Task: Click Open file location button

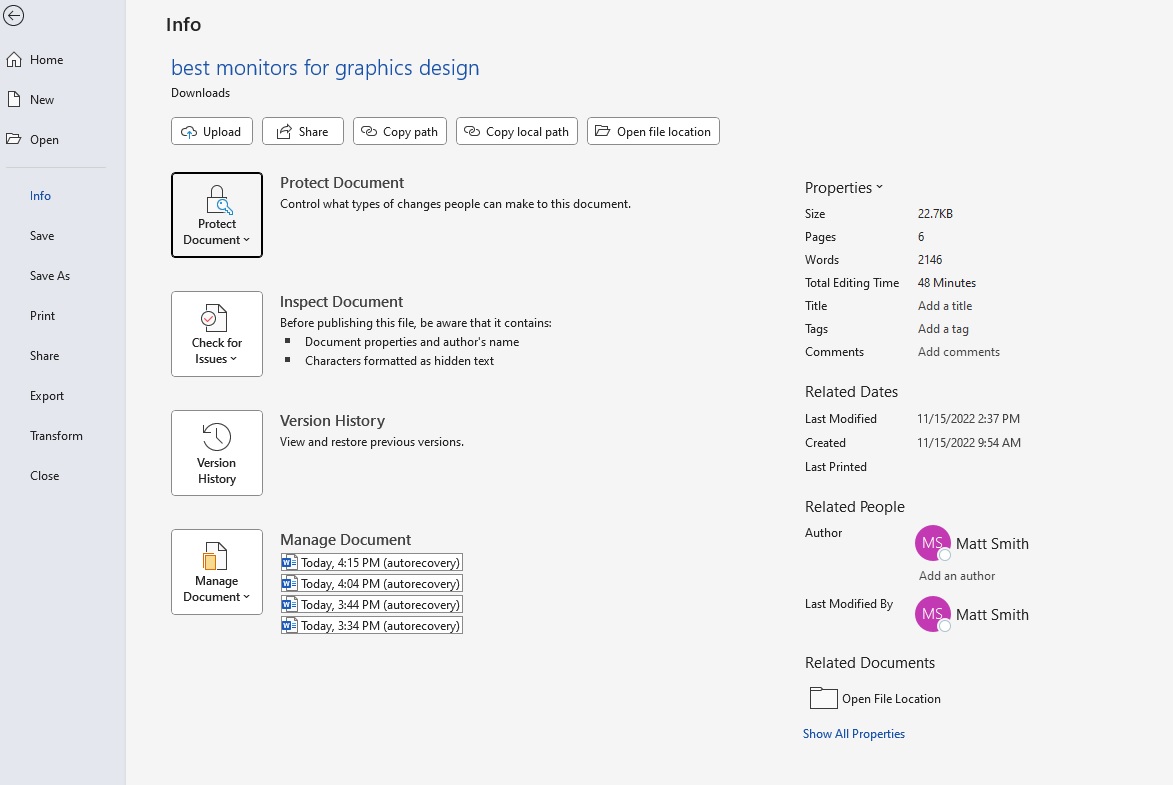Action: click(x=653, y=131)
